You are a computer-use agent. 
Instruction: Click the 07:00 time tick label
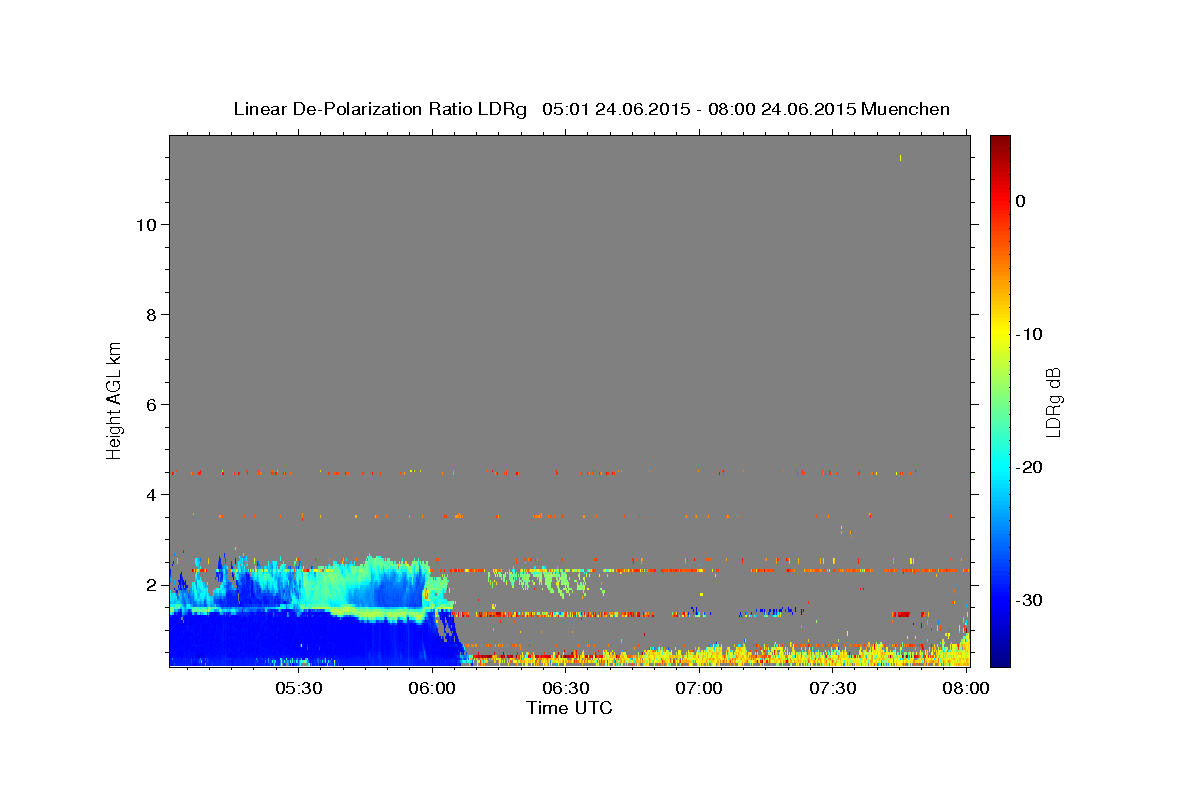click(x=699, y=688)
